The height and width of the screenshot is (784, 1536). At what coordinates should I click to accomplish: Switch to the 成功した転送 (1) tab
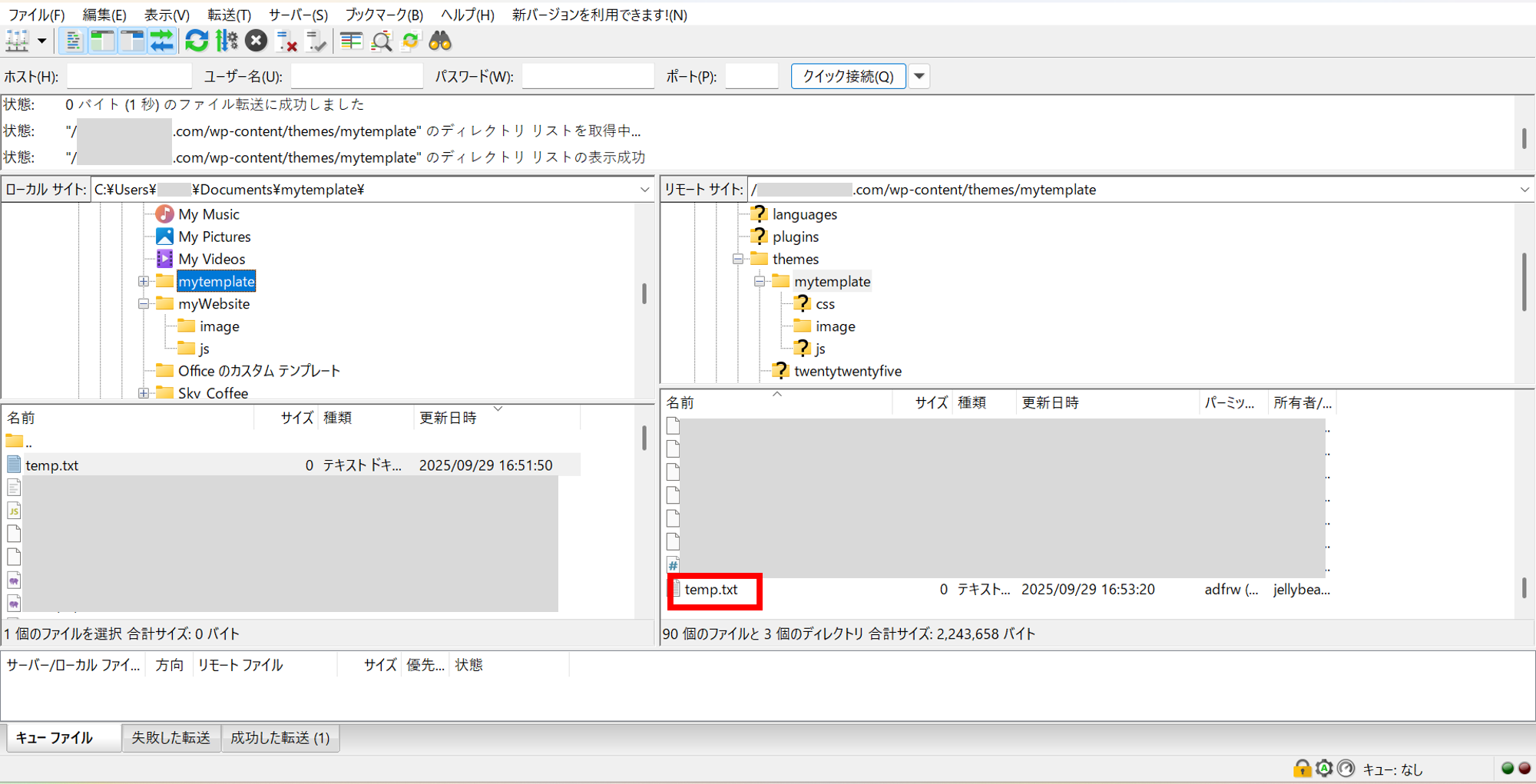(x=280, y=738)
